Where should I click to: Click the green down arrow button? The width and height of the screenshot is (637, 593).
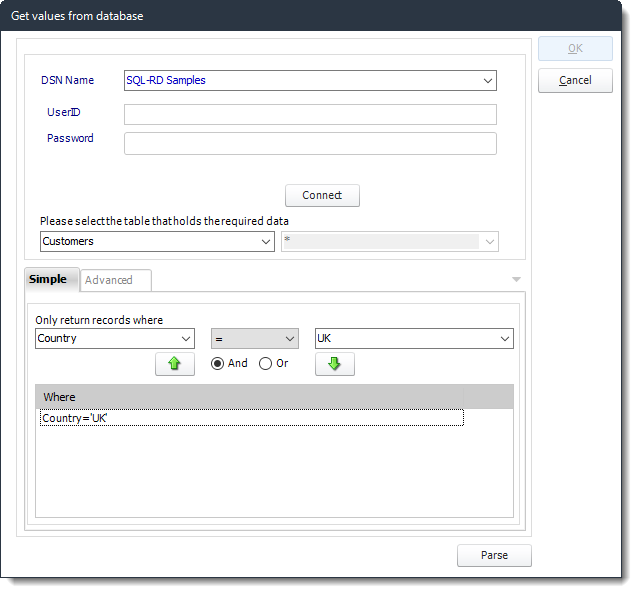(x=334, y=364)
